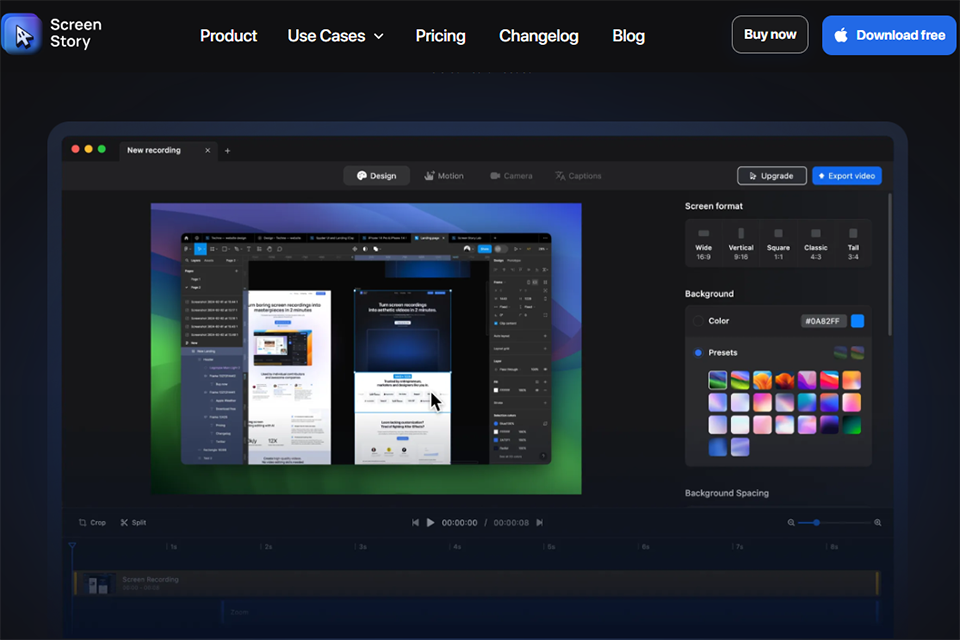Visit the Blog link in the navigation
The image size is (960, 640).
(x=628, y=36)
